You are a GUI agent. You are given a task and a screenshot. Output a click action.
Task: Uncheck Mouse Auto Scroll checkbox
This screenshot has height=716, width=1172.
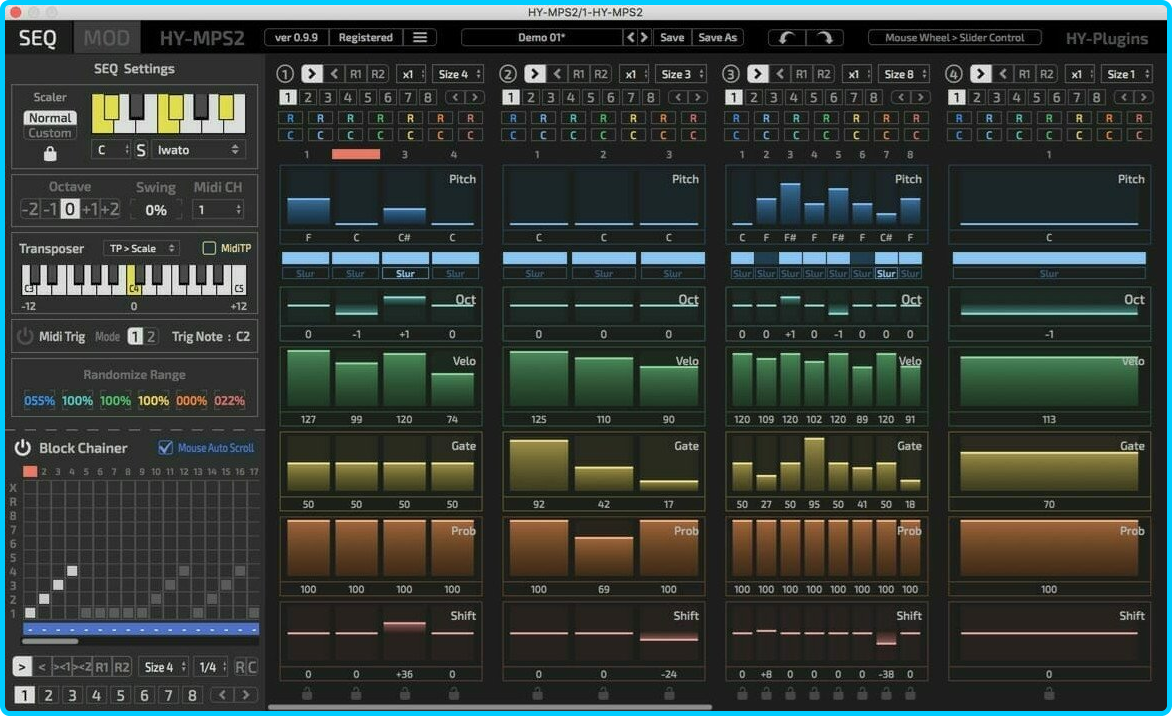(165, 448)
